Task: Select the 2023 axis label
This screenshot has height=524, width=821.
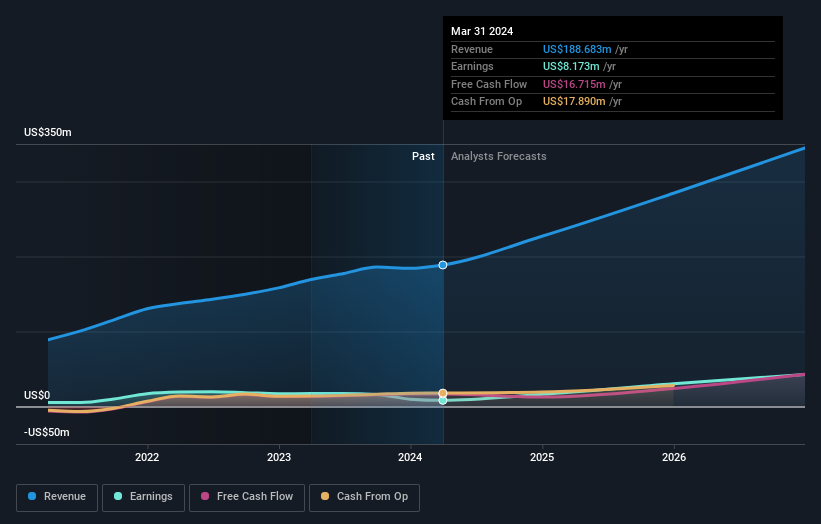Action: coord(279,457)
